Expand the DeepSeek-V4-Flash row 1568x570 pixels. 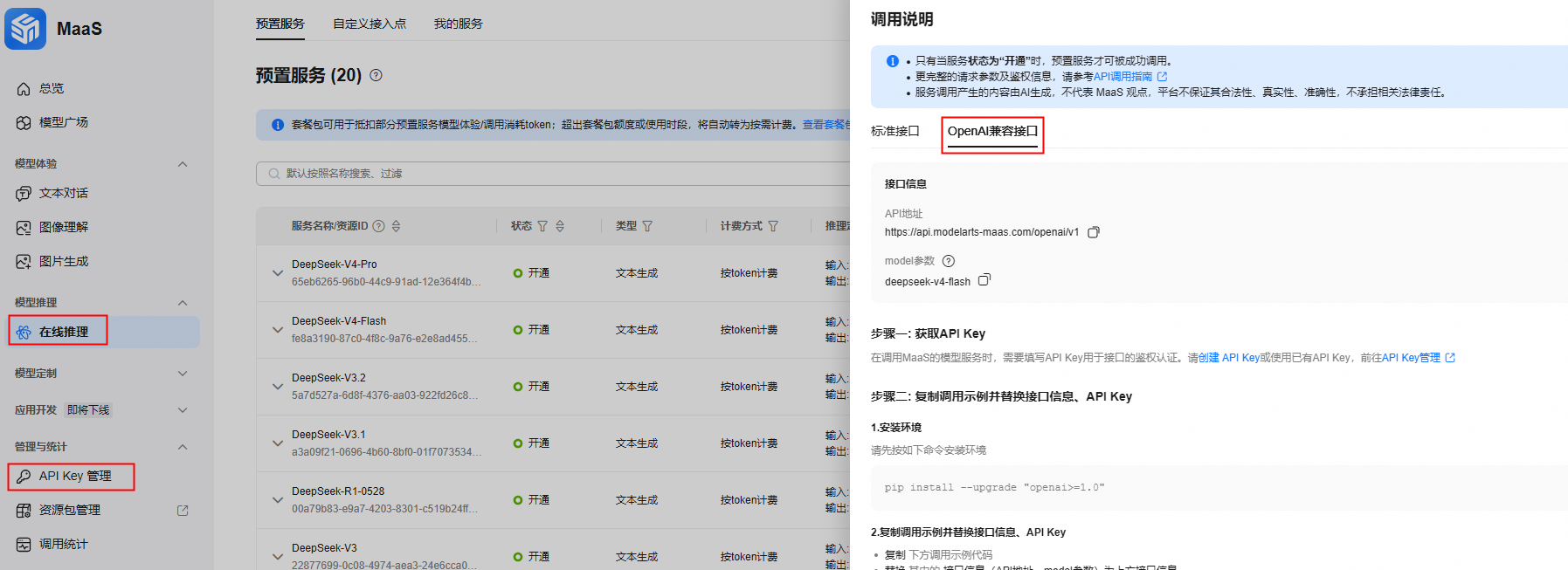tap(277, 330)
